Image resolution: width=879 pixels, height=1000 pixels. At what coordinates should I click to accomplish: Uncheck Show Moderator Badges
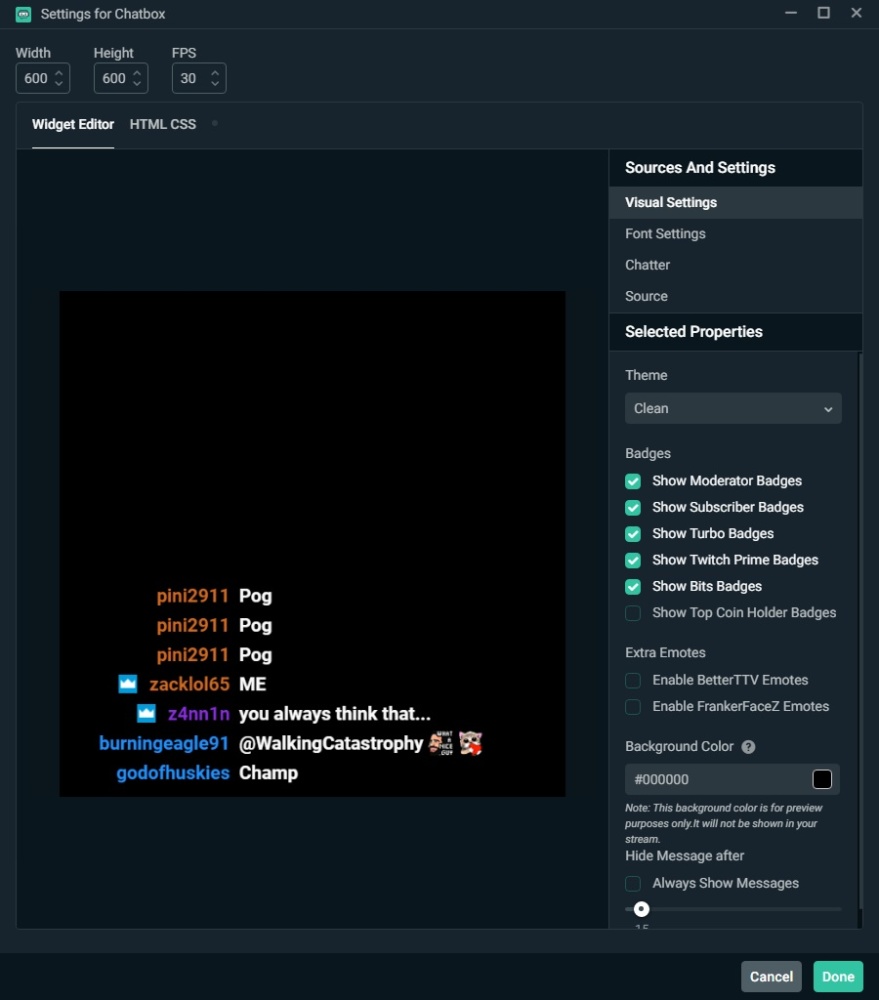(633, 482)
